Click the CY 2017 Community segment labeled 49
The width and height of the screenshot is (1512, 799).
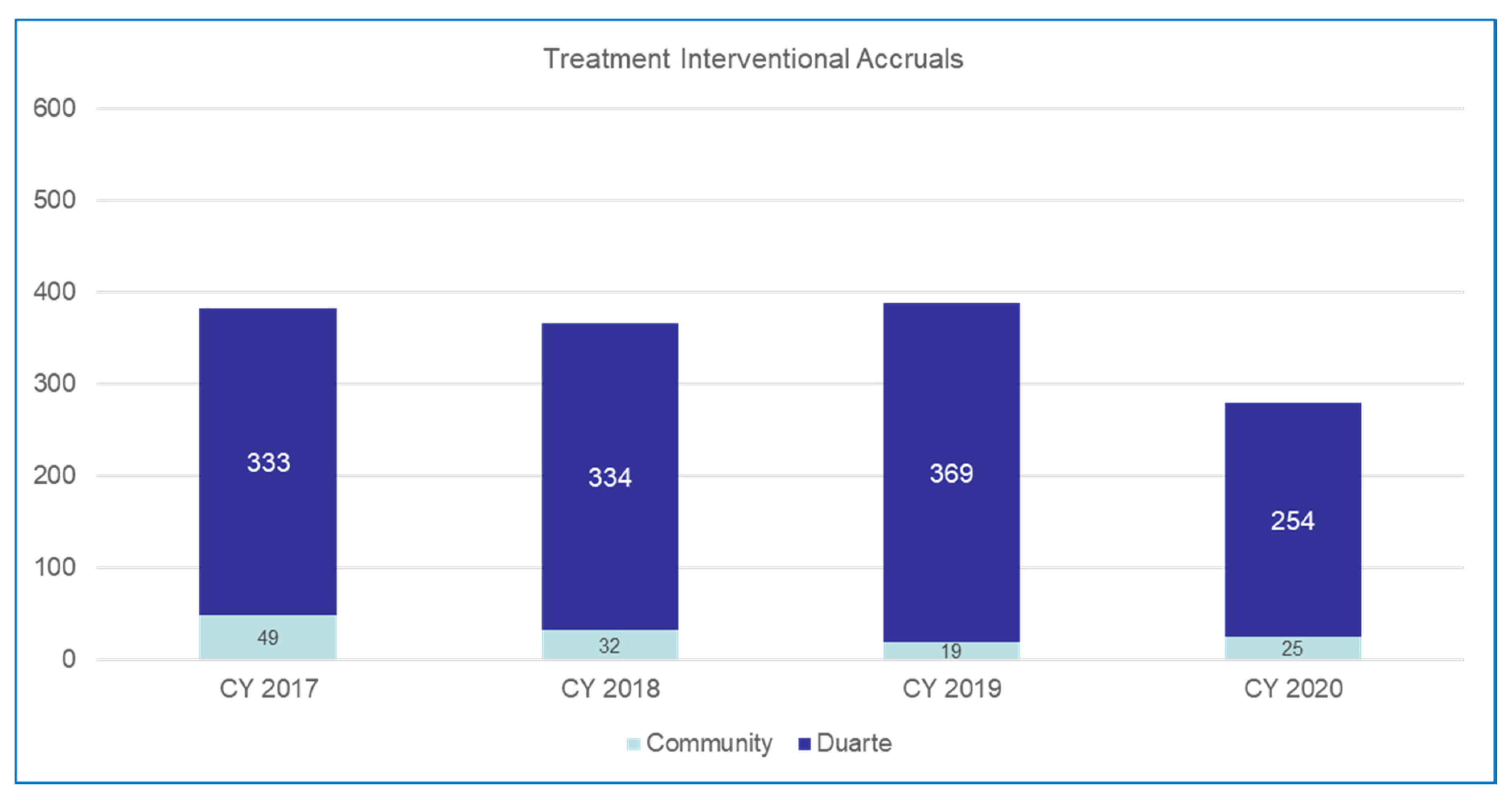[268, 638]
